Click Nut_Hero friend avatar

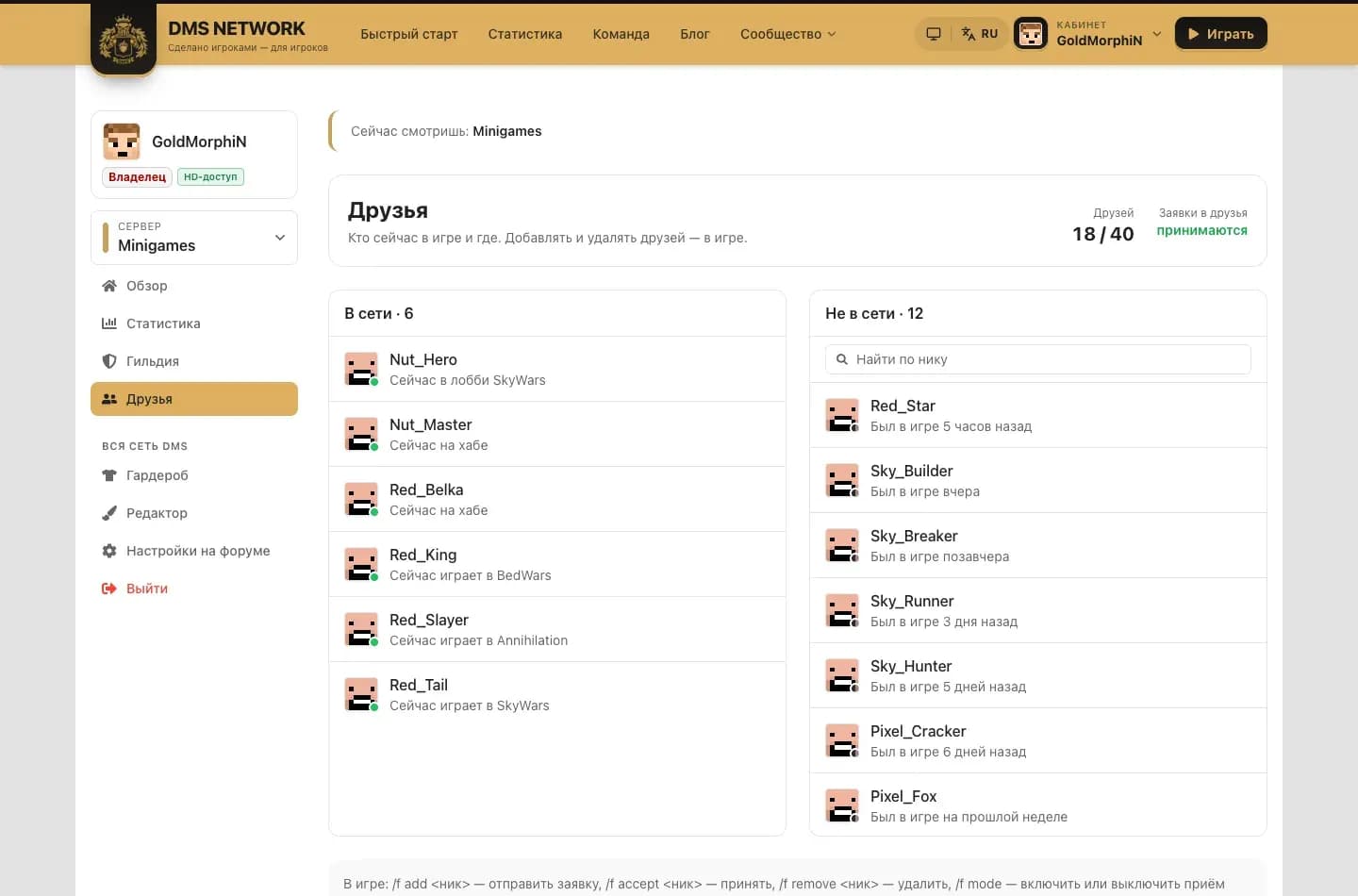[361, 369]
